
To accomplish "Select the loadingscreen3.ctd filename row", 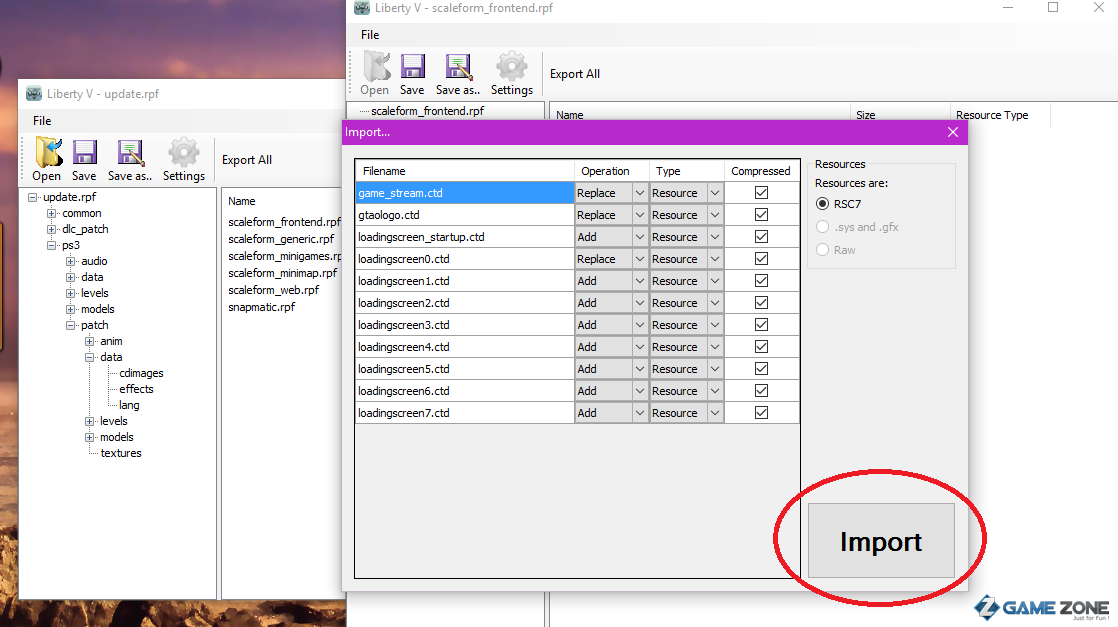I will point(465,325).
